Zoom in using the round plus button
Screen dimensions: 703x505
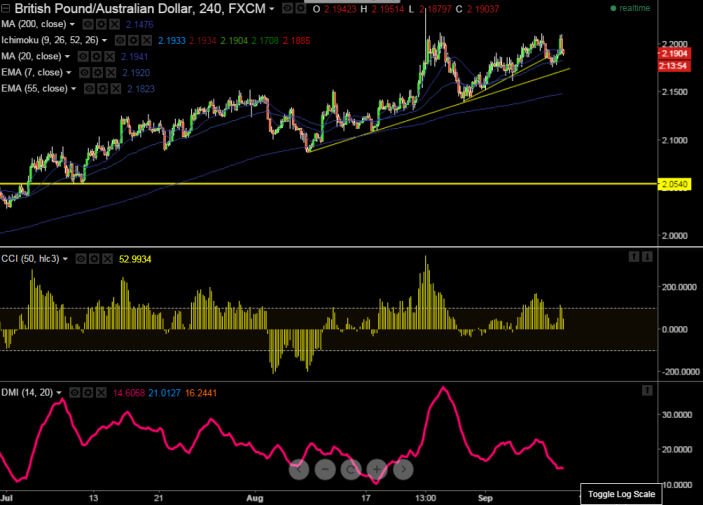pos(377,470)
